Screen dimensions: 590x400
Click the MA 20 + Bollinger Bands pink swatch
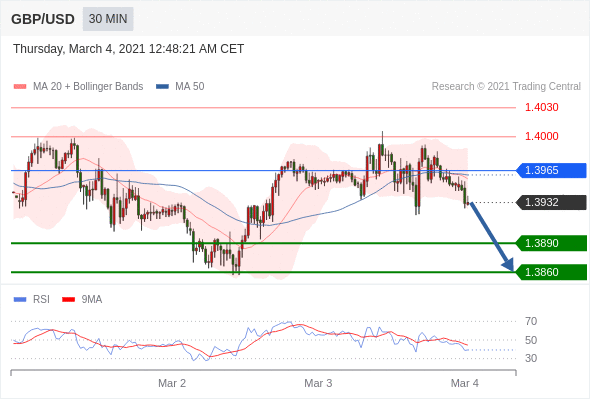20,87
